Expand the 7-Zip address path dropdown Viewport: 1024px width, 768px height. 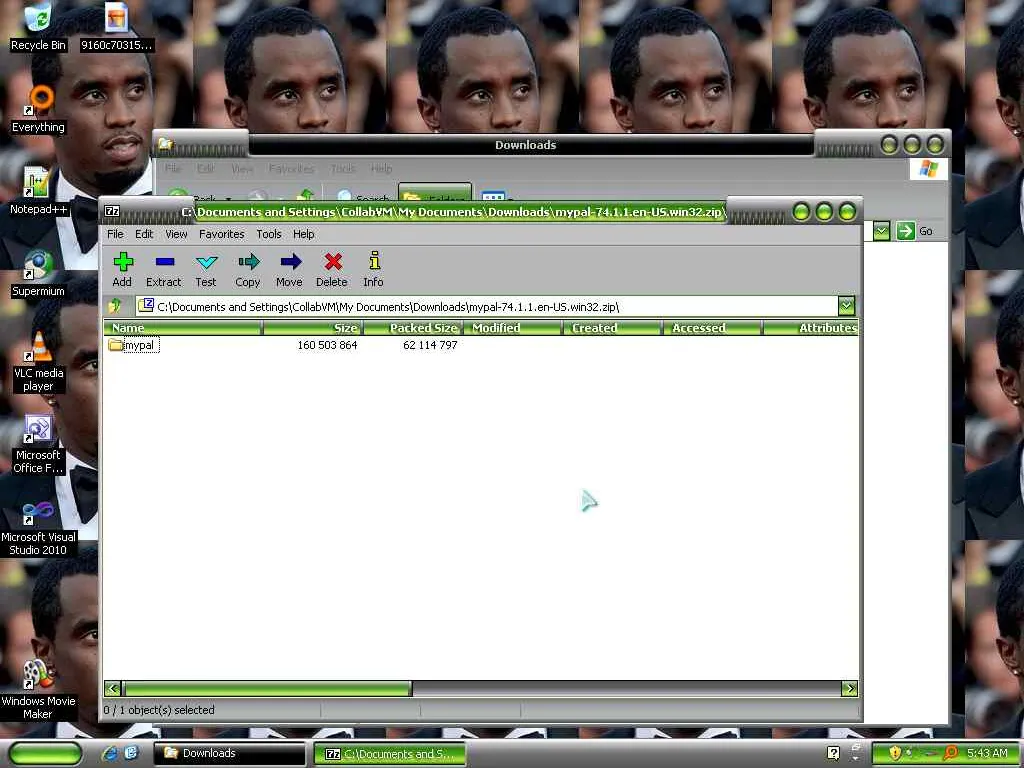point(846,306)
